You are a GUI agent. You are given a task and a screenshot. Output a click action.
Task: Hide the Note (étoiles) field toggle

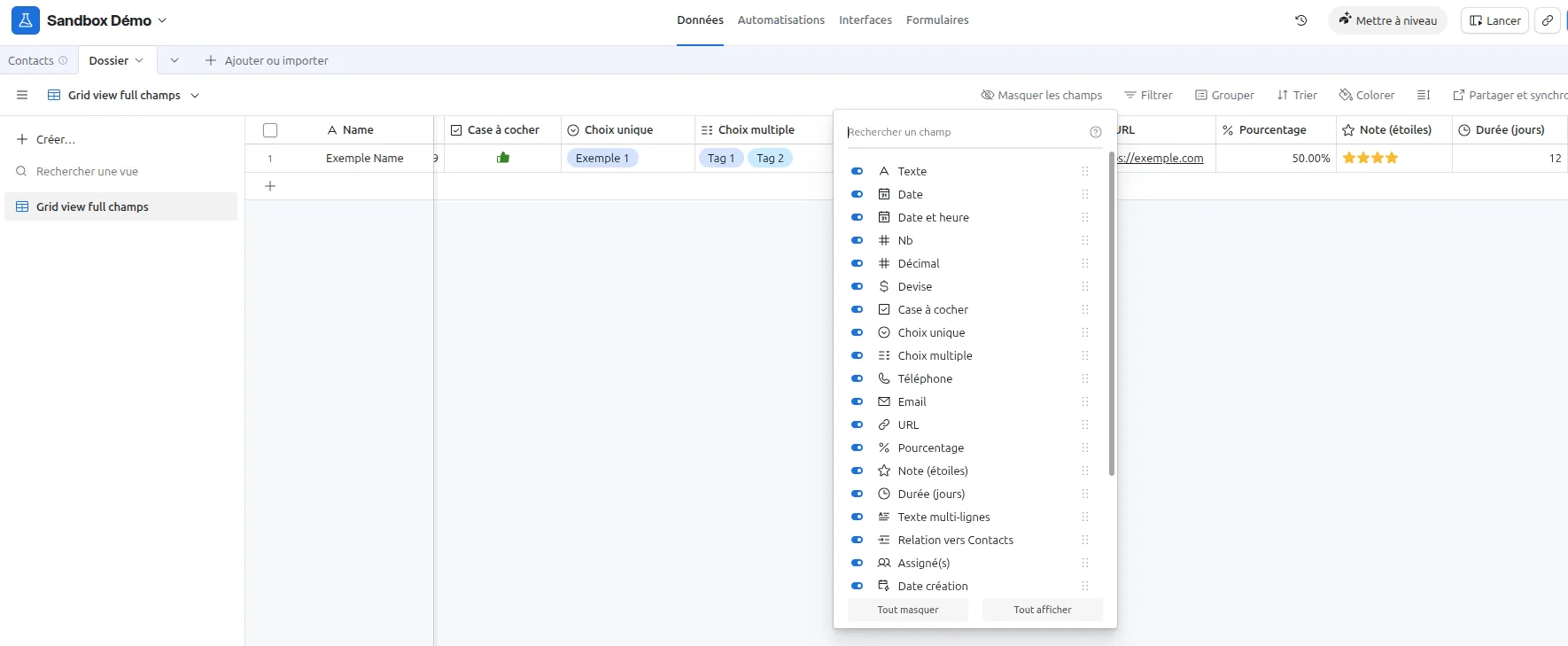click(857, 471)
